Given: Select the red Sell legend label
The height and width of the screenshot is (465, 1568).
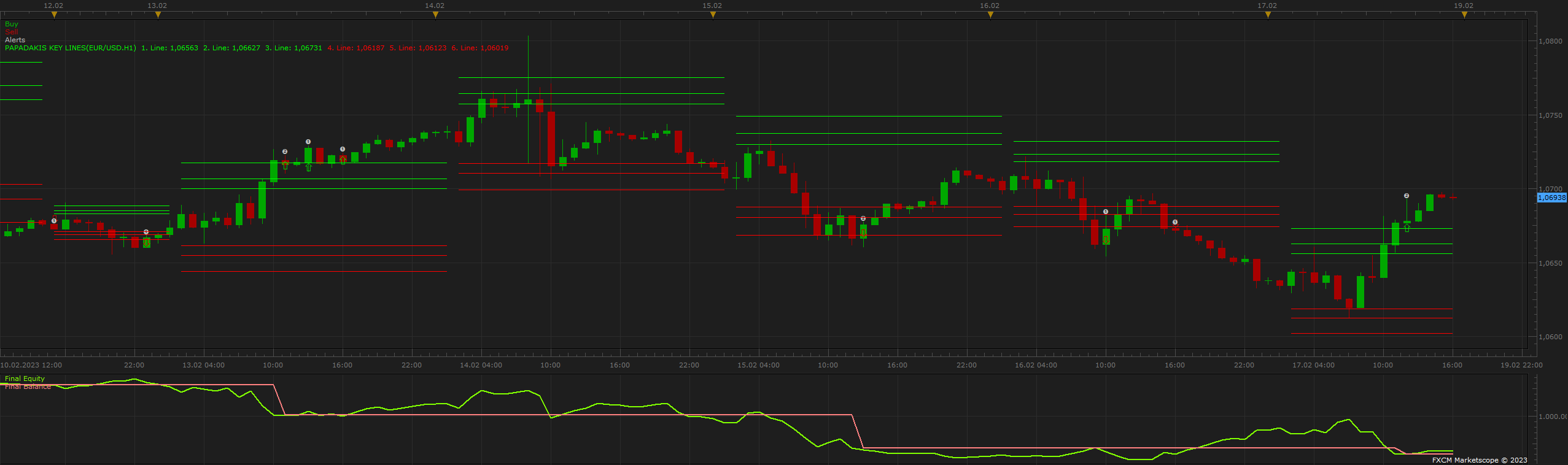Looking at the screenshot, I should pos(12,32).
